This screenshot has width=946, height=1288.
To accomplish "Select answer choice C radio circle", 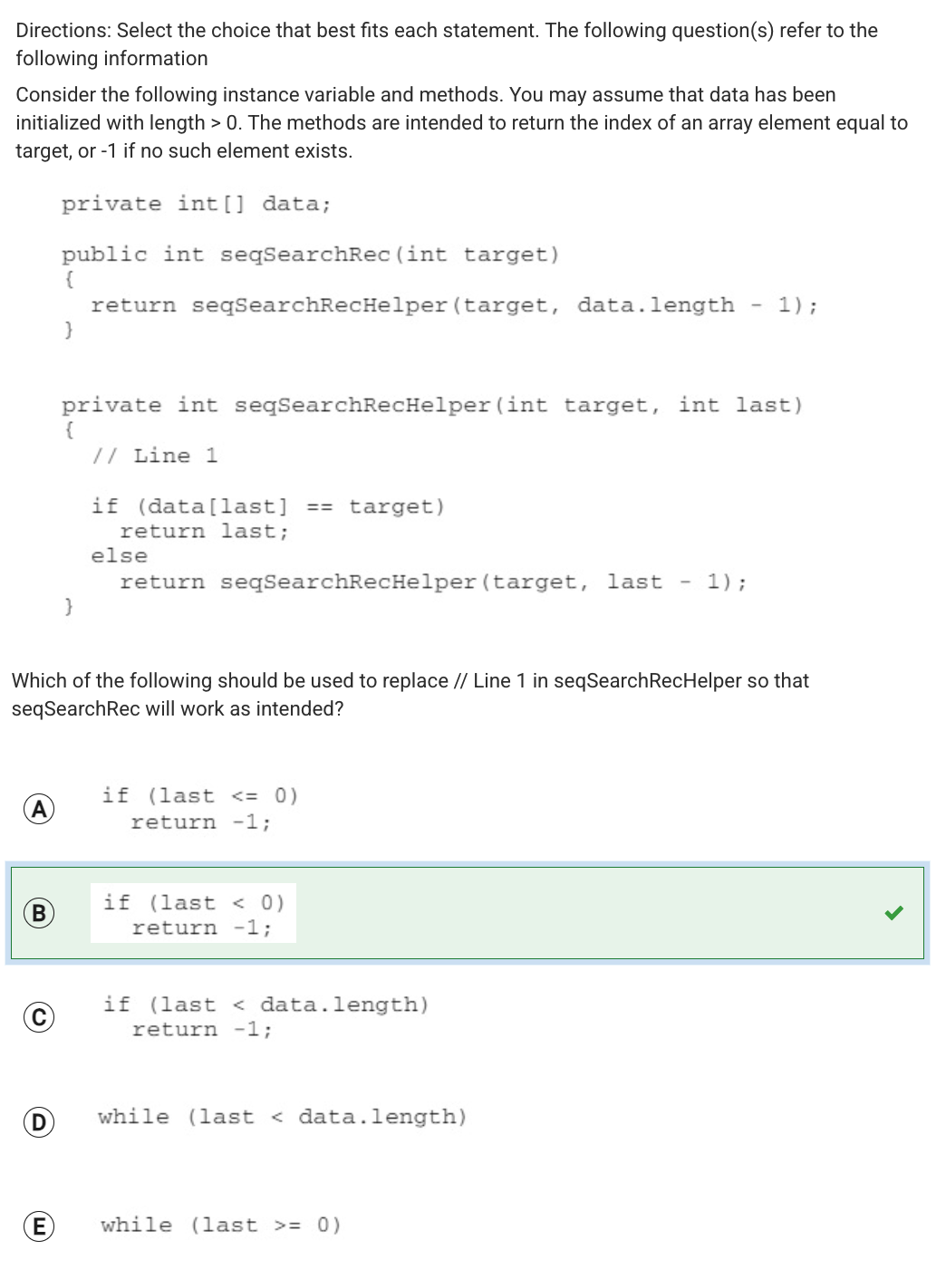I will click(x=38, y=1017).
